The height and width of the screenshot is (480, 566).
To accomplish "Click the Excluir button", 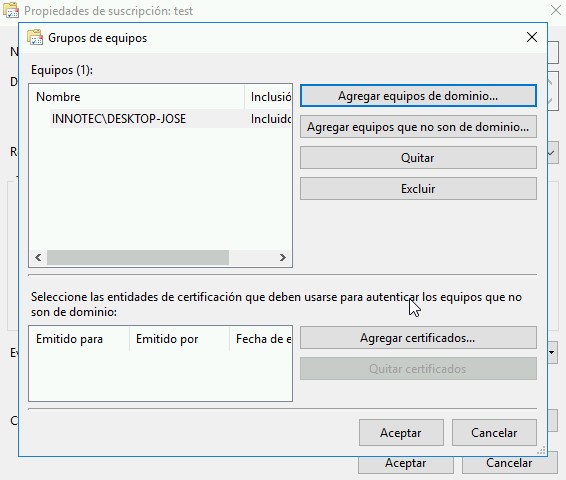I will (x=418, y=189).
